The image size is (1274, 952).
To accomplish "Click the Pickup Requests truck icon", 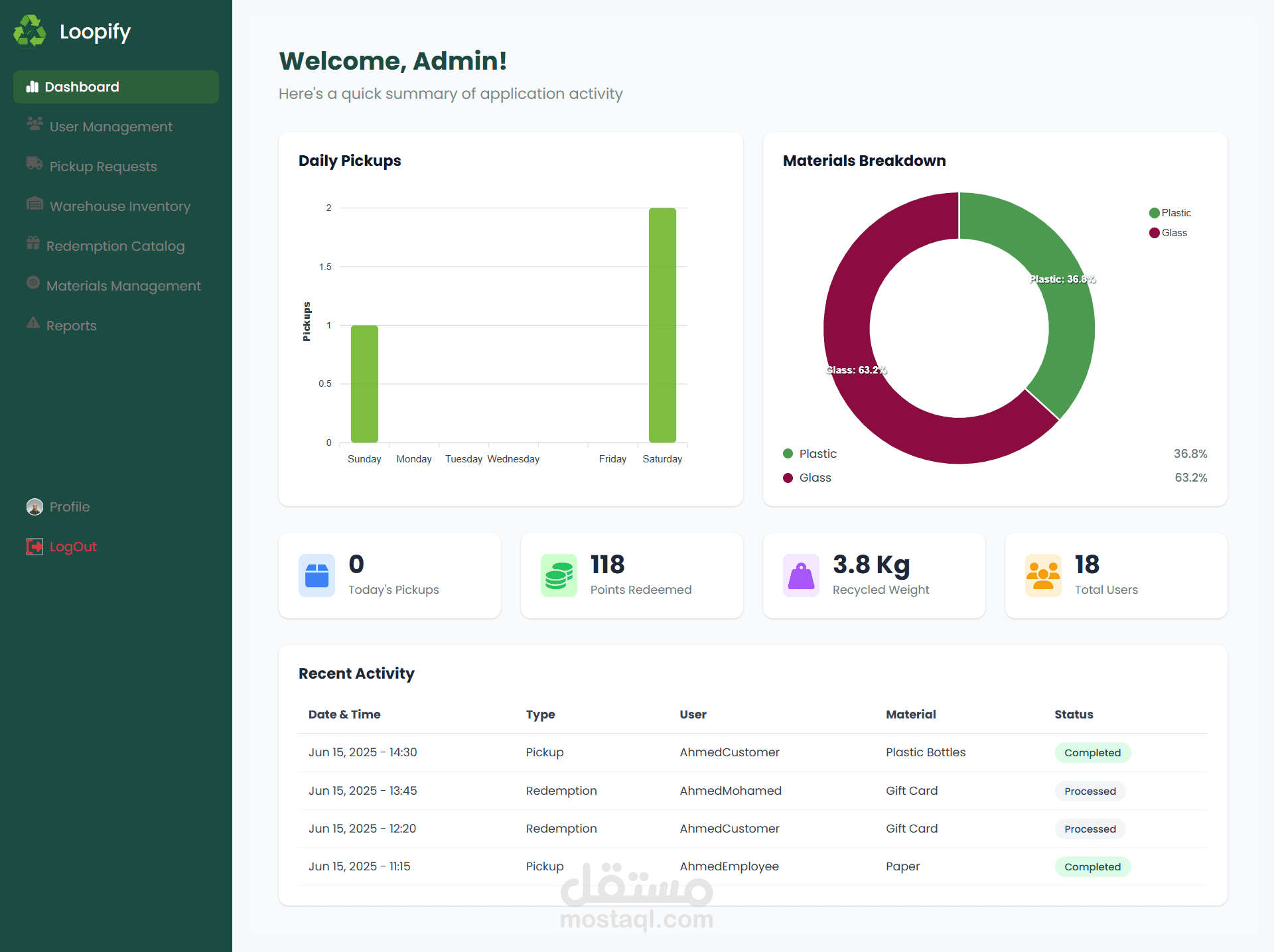I will click(35, 163).
